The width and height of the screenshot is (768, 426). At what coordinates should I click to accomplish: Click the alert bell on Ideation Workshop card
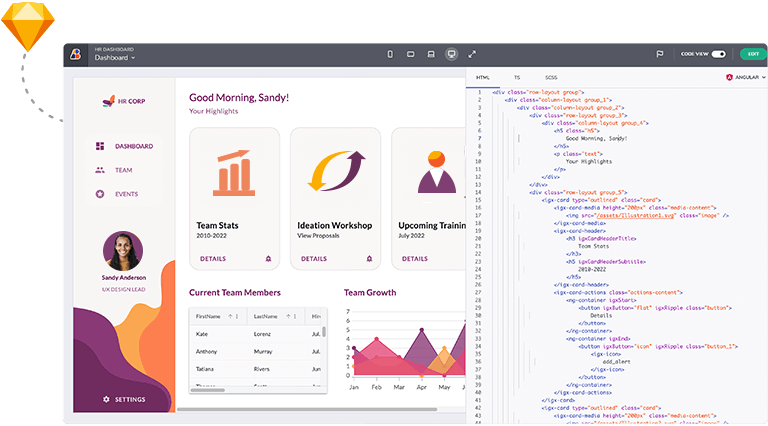click(369, 259)
